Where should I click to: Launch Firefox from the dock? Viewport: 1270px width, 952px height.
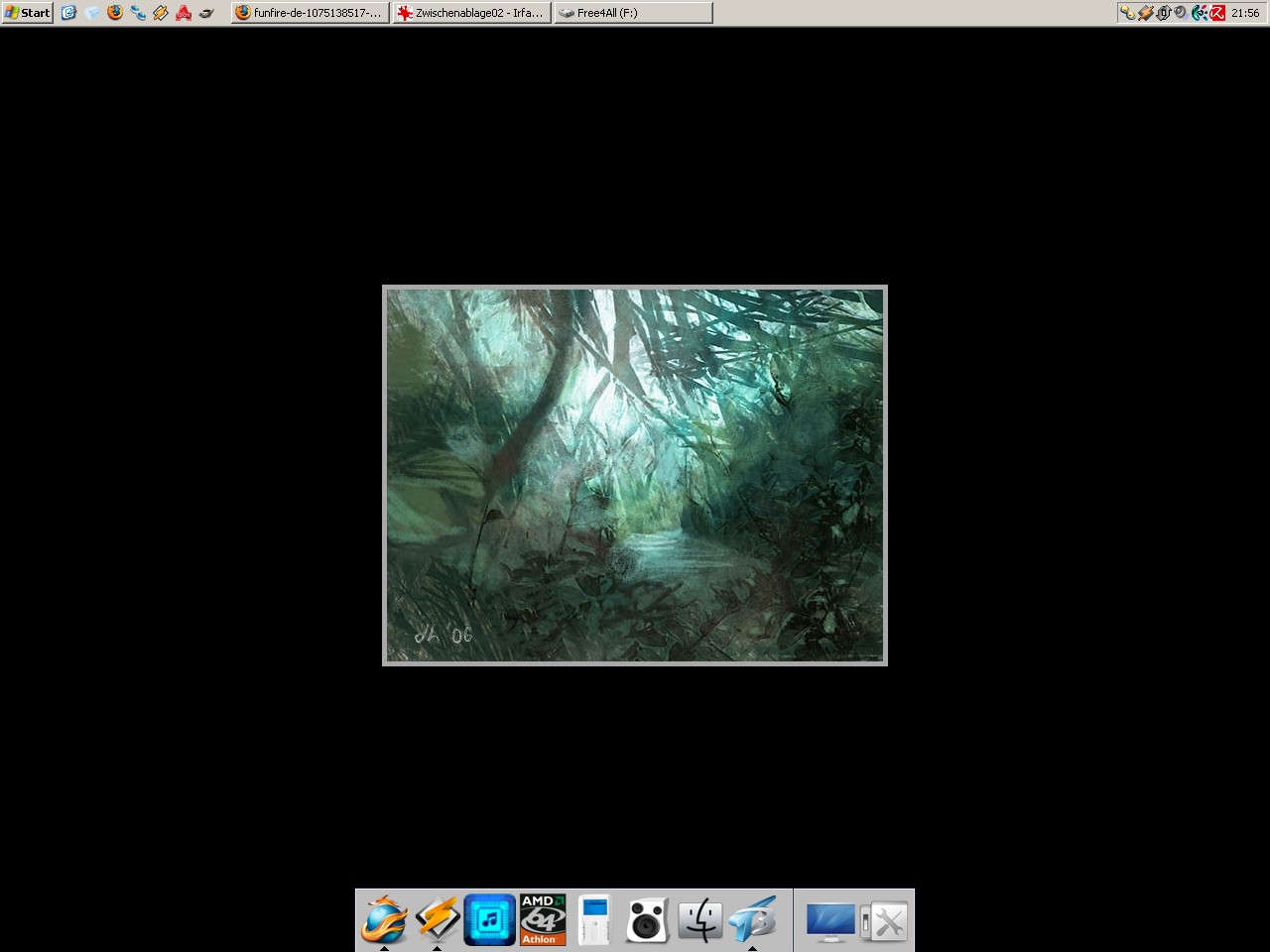coord(384,920)
